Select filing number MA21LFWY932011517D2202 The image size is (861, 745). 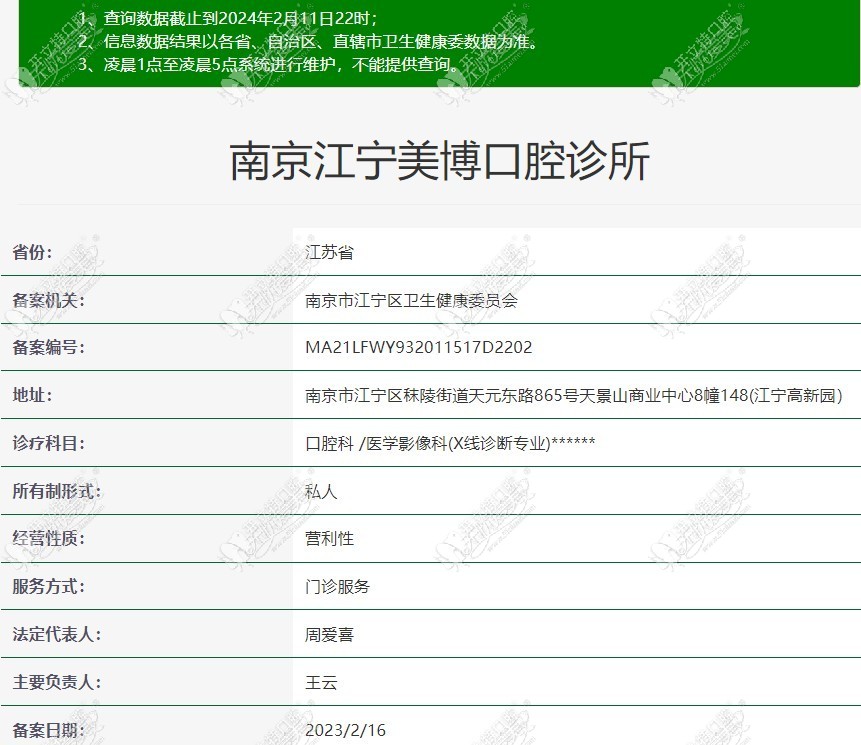(418, 348)
